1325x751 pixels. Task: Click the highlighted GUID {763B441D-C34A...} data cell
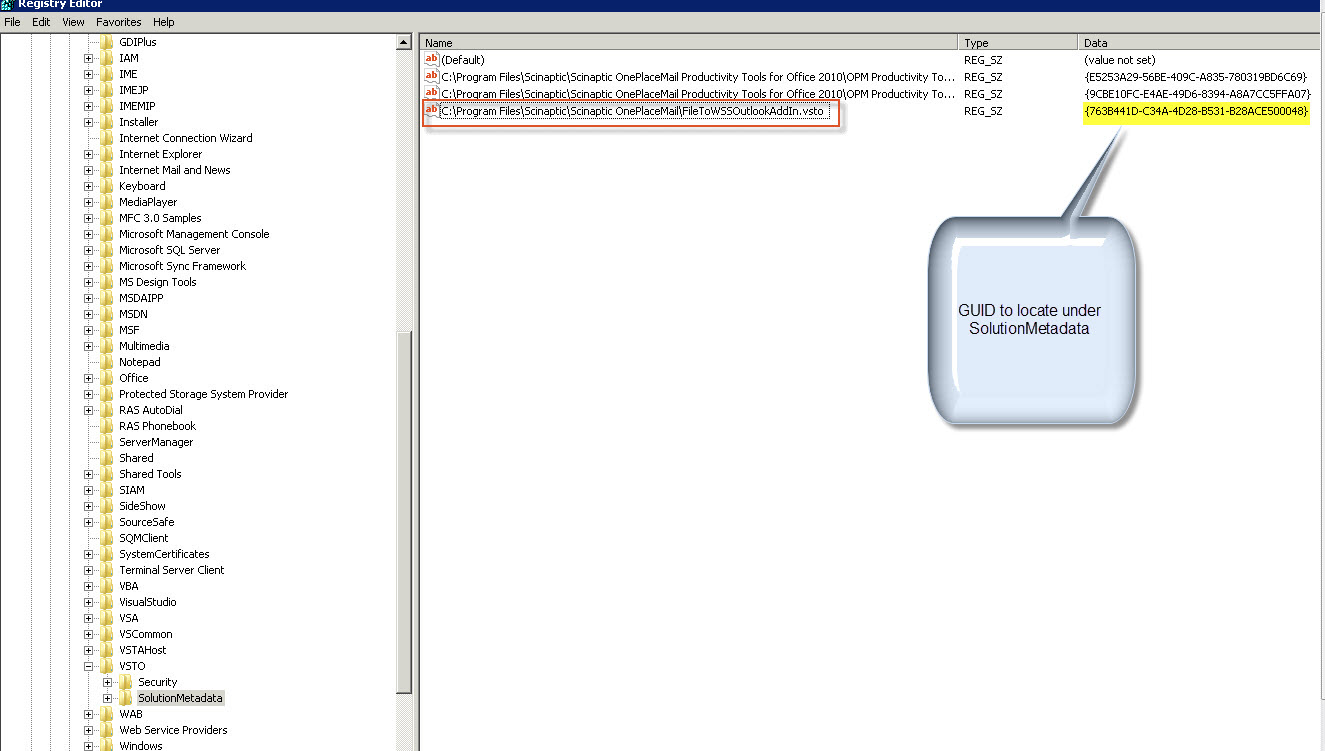point(1196,111)
